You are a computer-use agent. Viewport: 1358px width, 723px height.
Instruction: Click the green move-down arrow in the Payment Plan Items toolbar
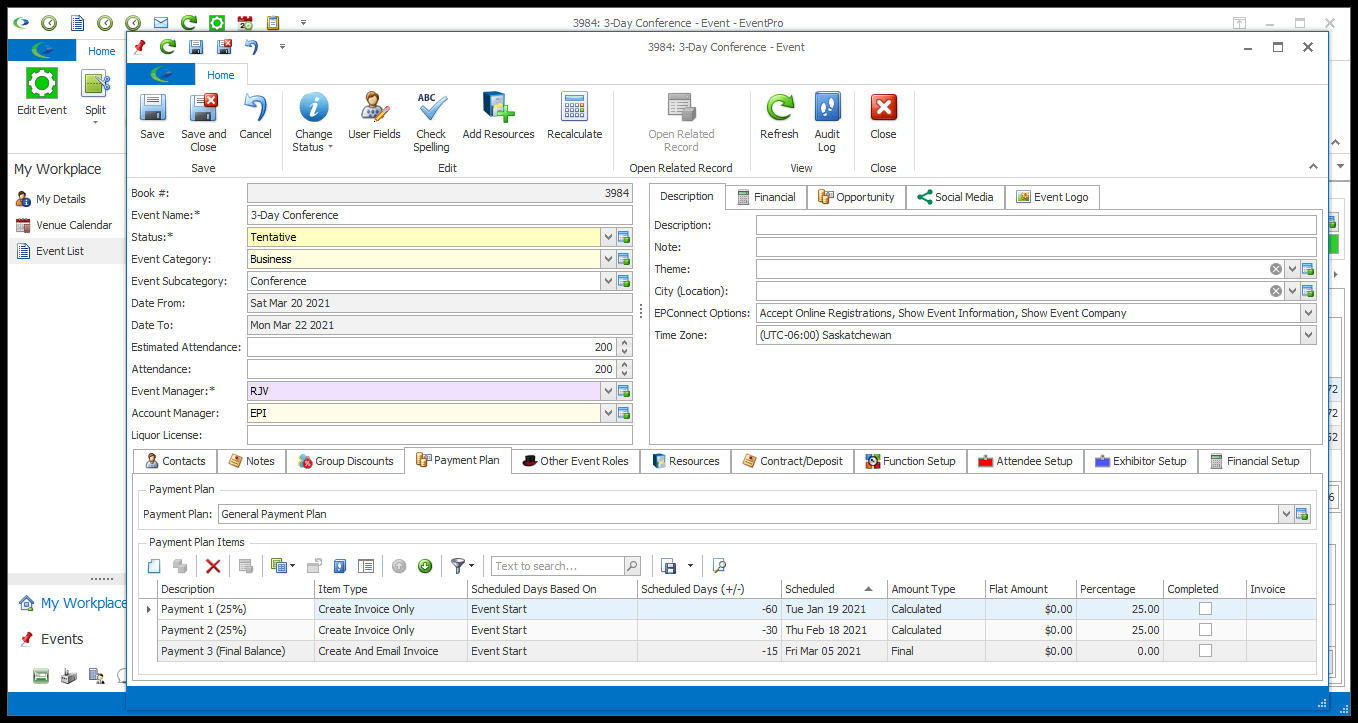pos(425,566)
